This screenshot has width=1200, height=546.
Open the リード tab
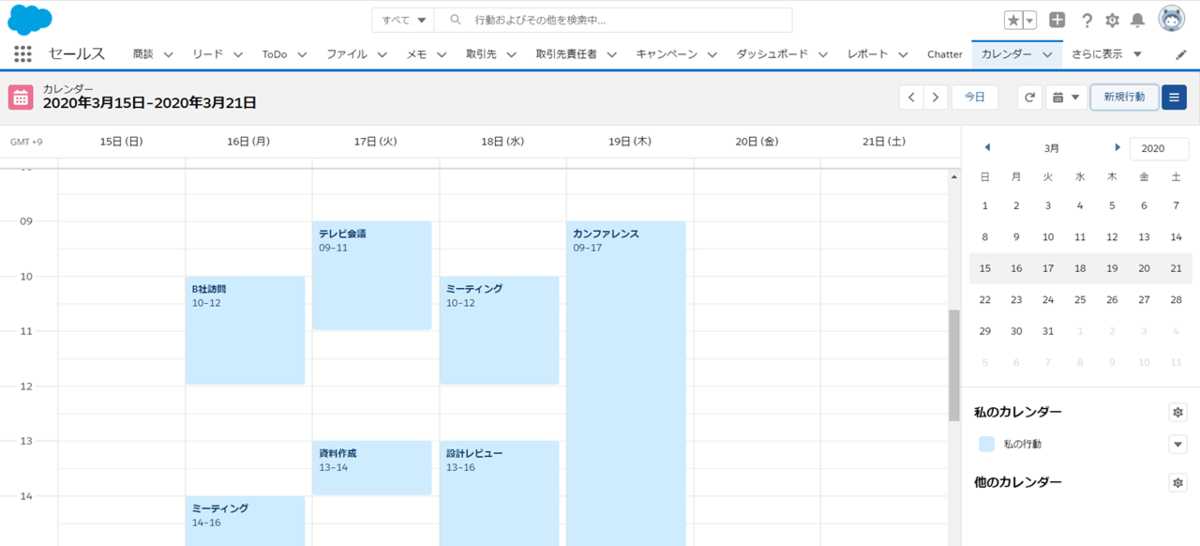point(207,54)
